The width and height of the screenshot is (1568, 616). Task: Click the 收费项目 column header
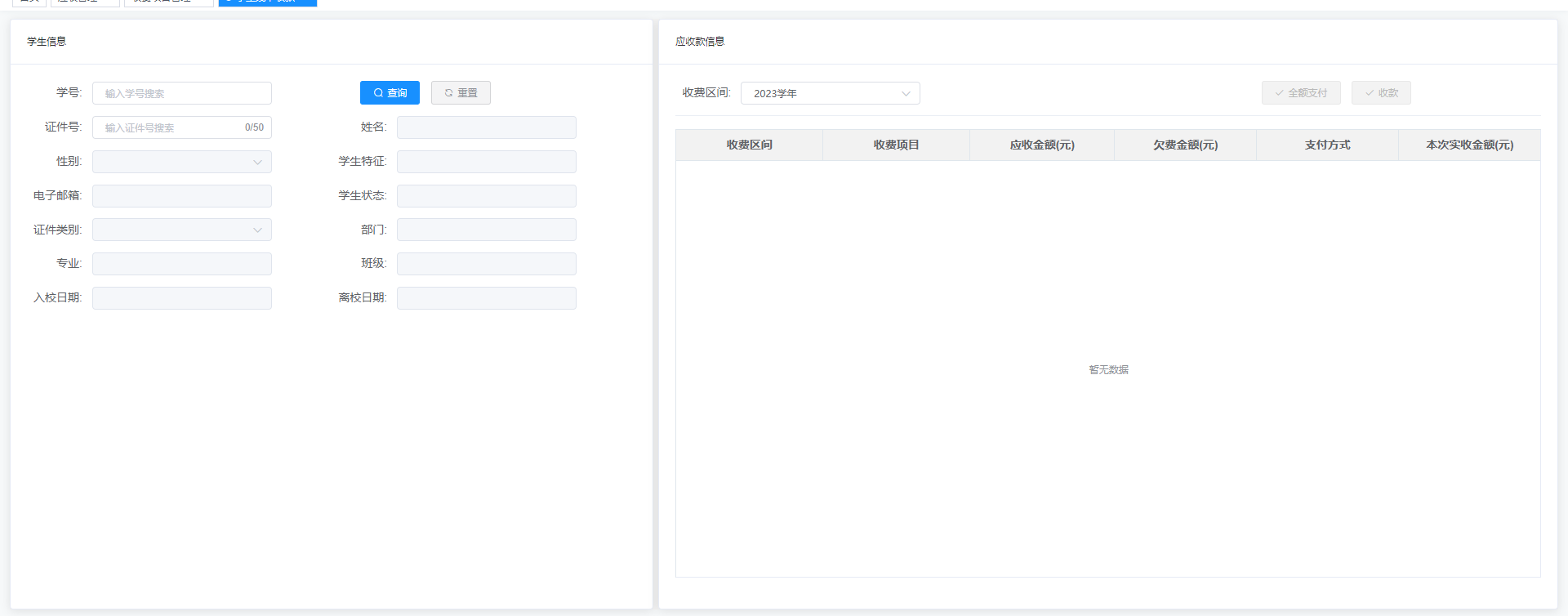[x=897, y=145]
